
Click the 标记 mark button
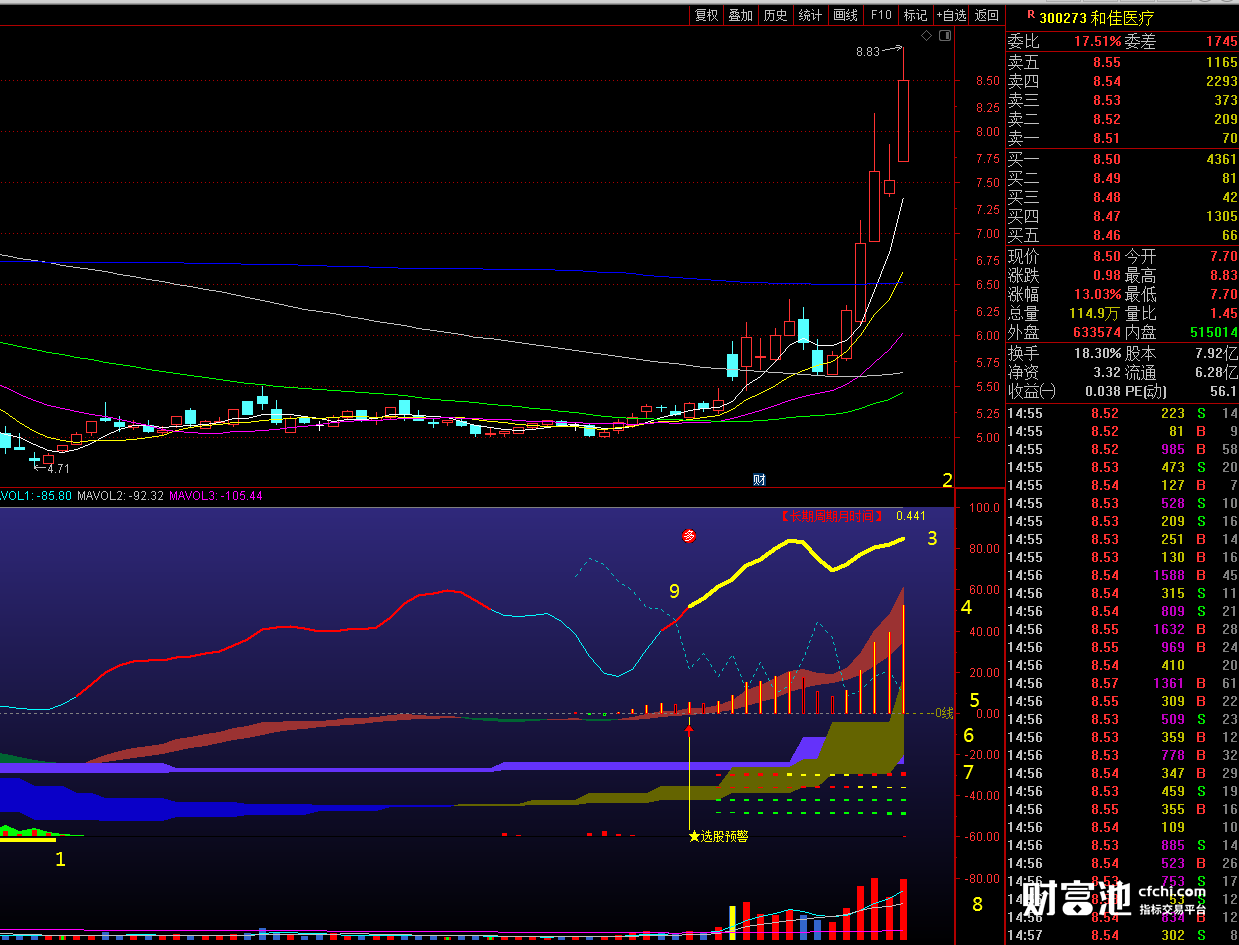[x=915, y=15]
